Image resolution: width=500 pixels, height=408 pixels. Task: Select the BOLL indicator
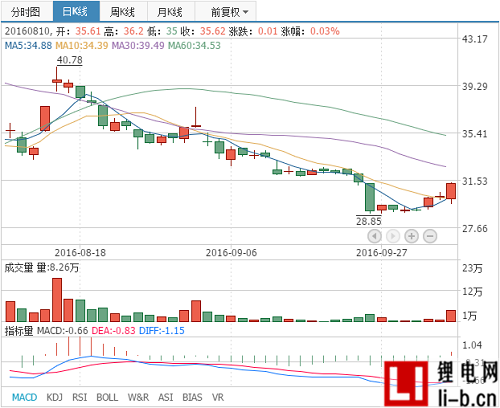point(107,397)
